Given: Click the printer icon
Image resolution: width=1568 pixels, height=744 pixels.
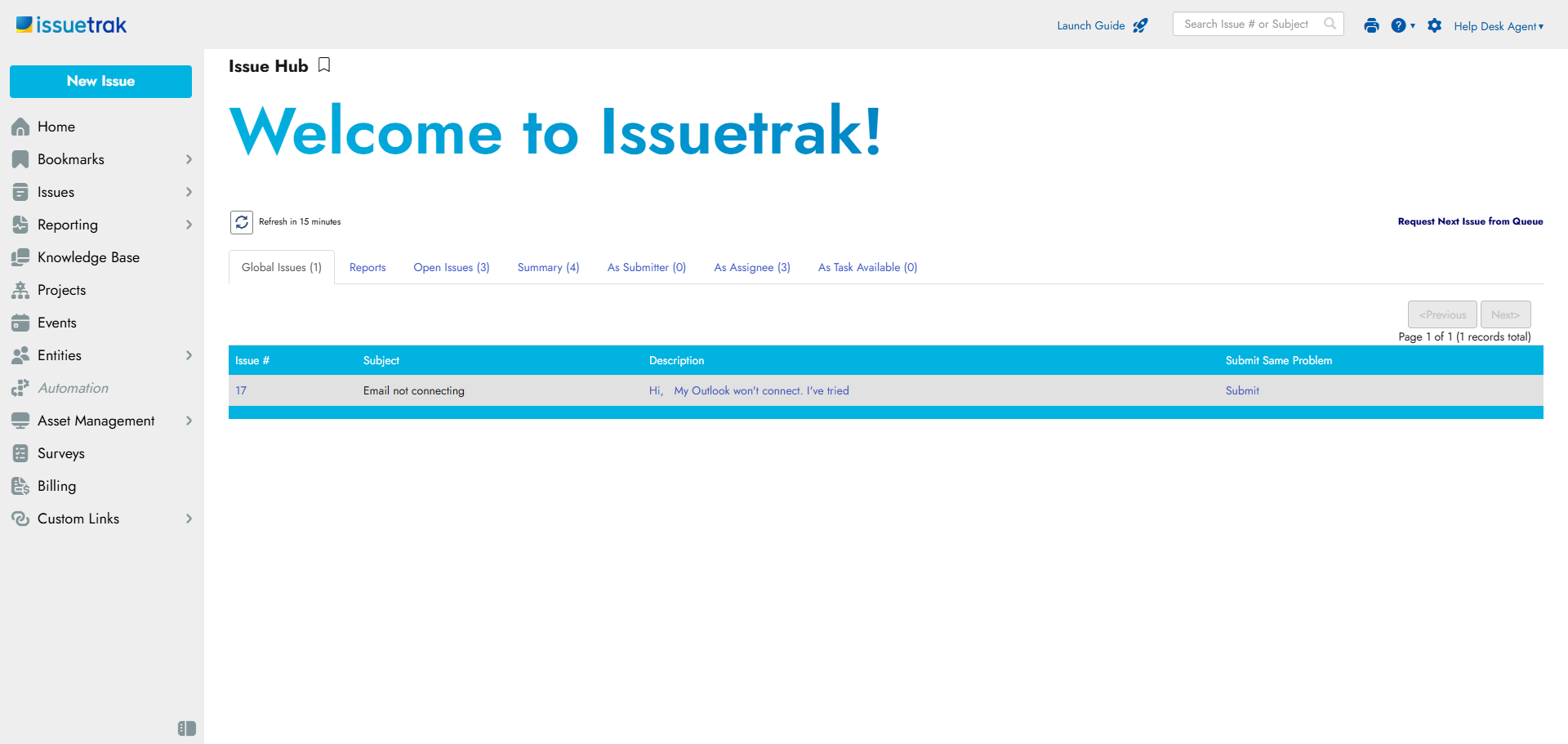Looking at the screenshot, I should click(x=1371, y=25).
